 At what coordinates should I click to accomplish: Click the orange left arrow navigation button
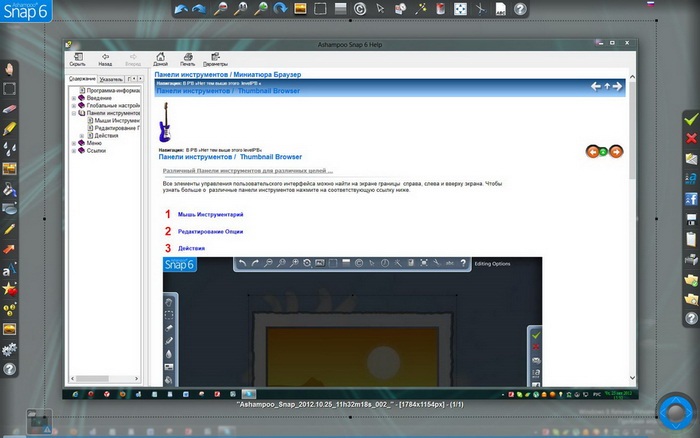click(x=592, y=152)
